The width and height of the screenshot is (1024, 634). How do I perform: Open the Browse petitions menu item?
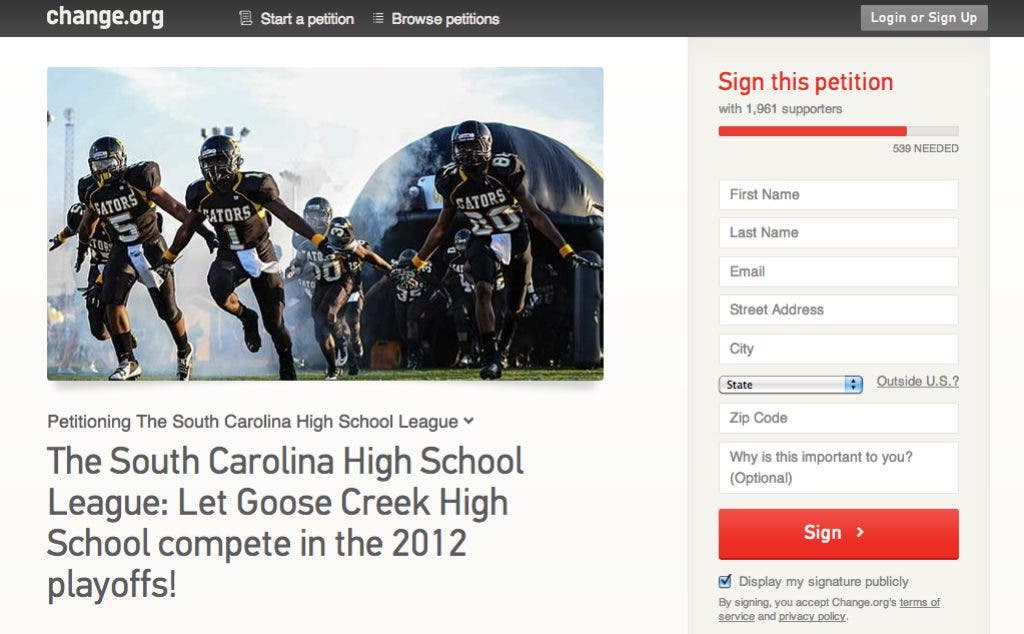(436, 18)
